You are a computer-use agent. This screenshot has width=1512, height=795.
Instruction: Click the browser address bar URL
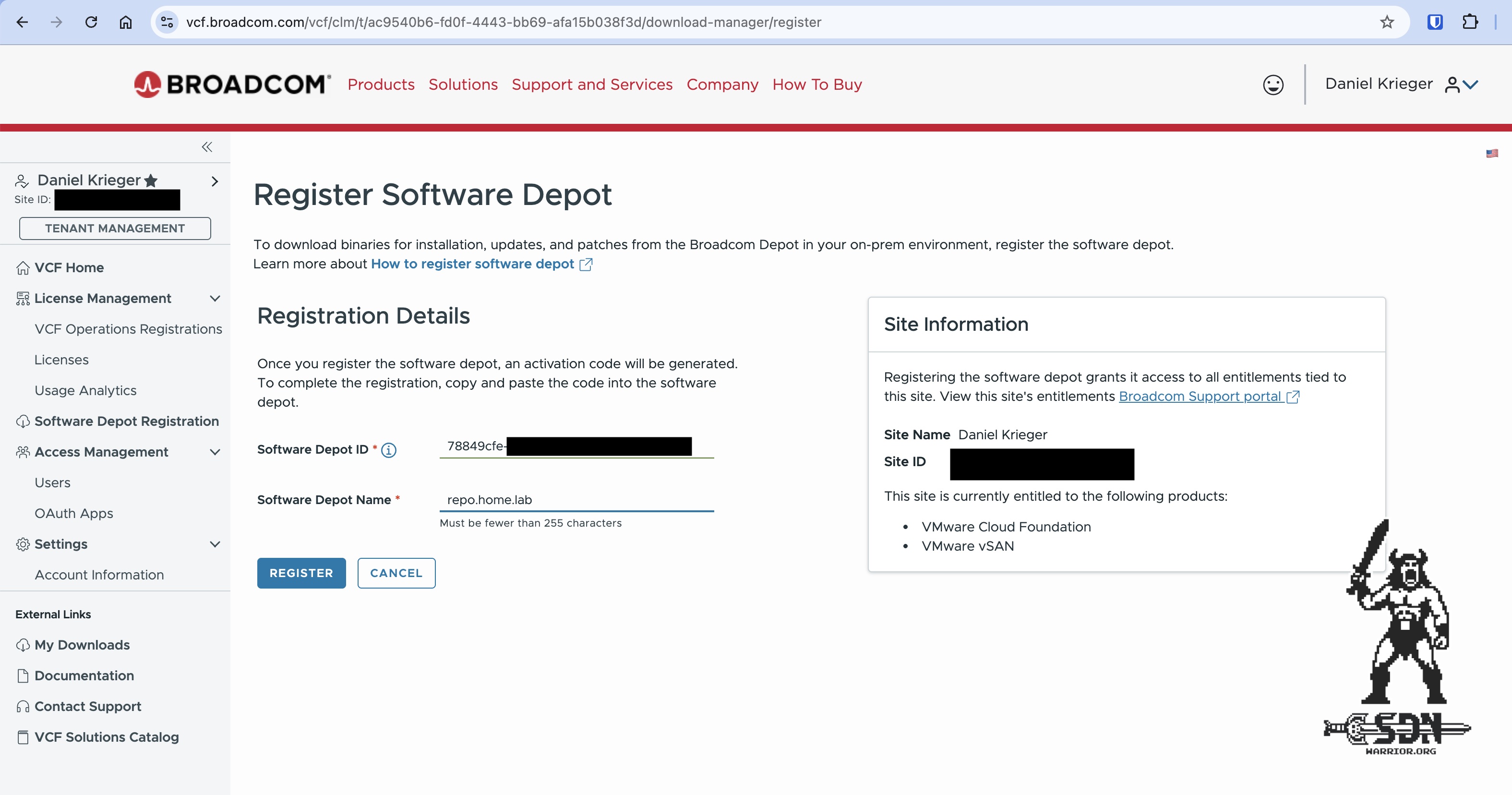point(504,22)
